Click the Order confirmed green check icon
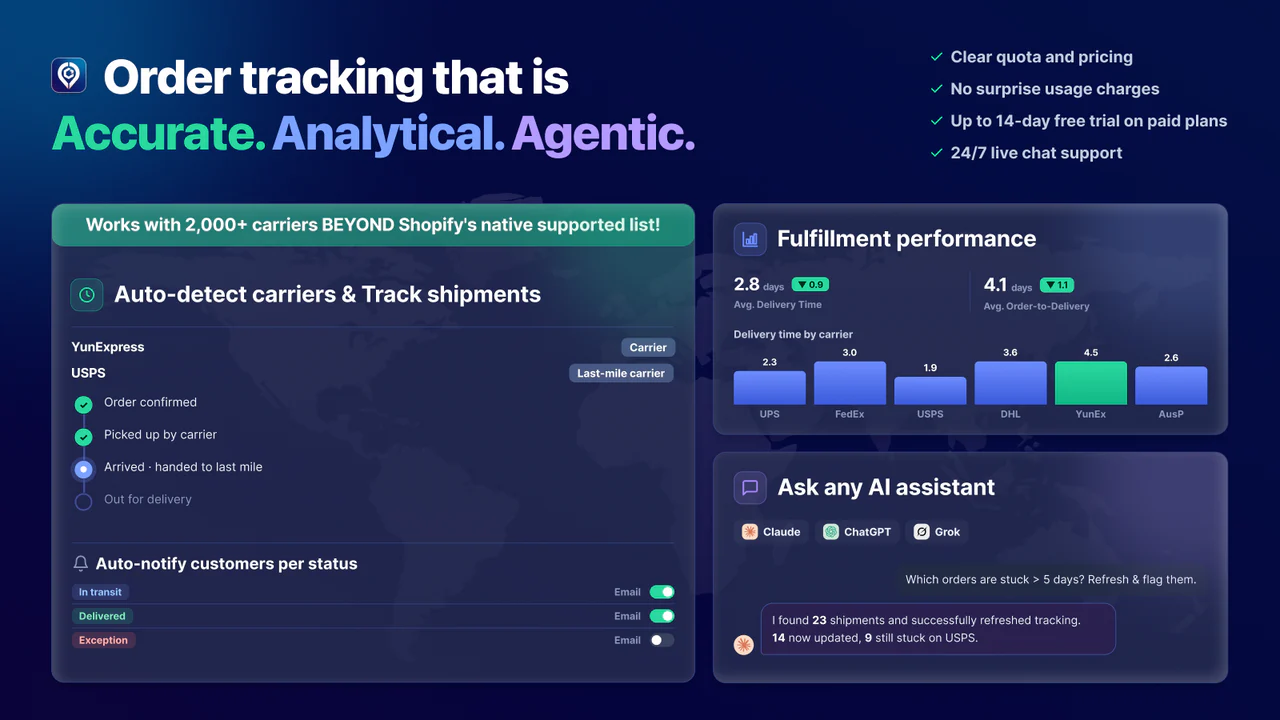The image size is (1280, 720). point(84,405)
